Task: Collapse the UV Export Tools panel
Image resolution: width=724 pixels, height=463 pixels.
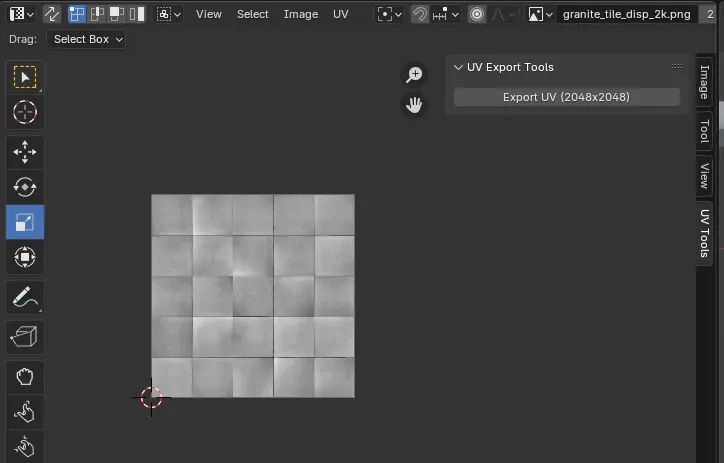Action: [458, 67]
